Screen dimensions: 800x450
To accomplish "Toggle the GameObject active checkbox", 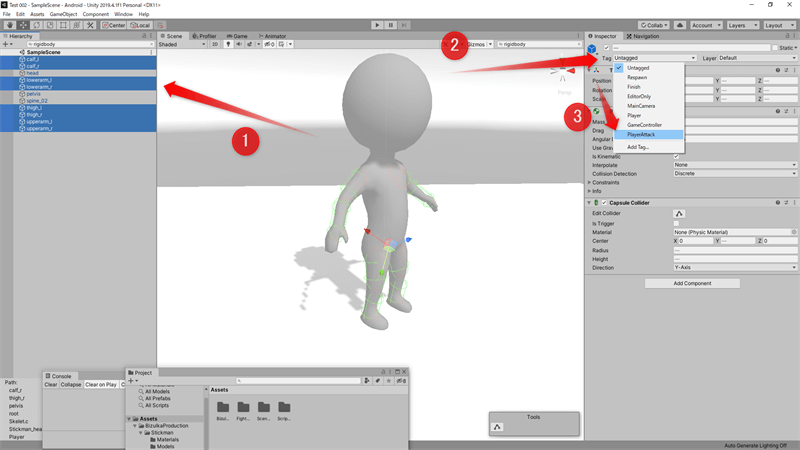I will point(607,47).
